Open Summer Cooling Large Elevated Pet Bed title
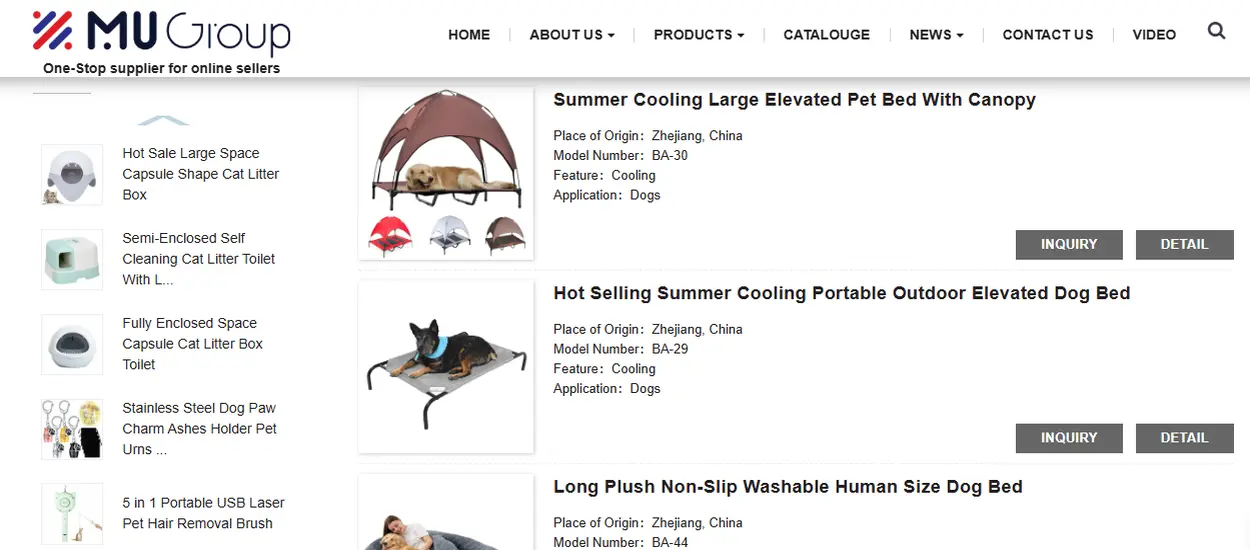1250x550 pixels. coord(794,100)
